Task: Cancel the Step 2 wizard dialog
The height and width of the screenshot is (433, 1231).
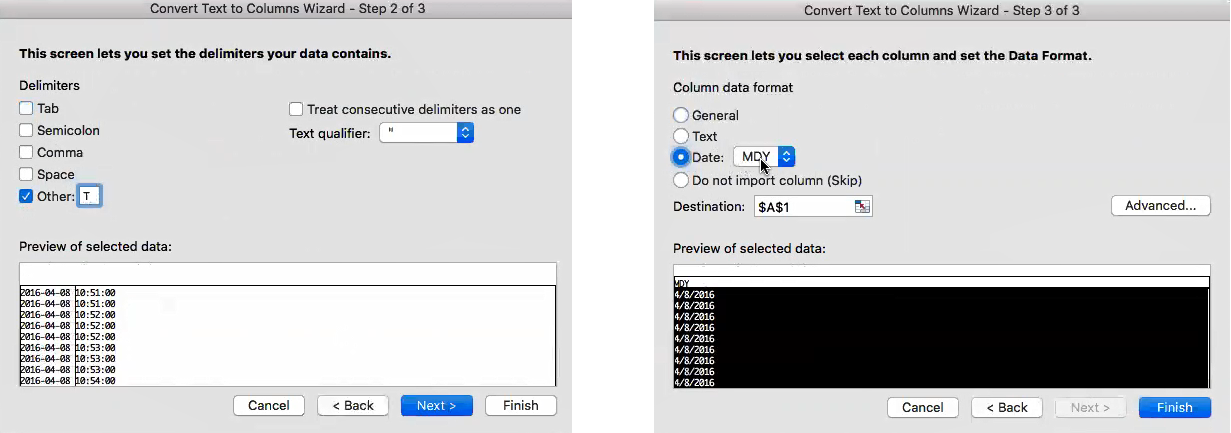Action: (x=268, y=405)
